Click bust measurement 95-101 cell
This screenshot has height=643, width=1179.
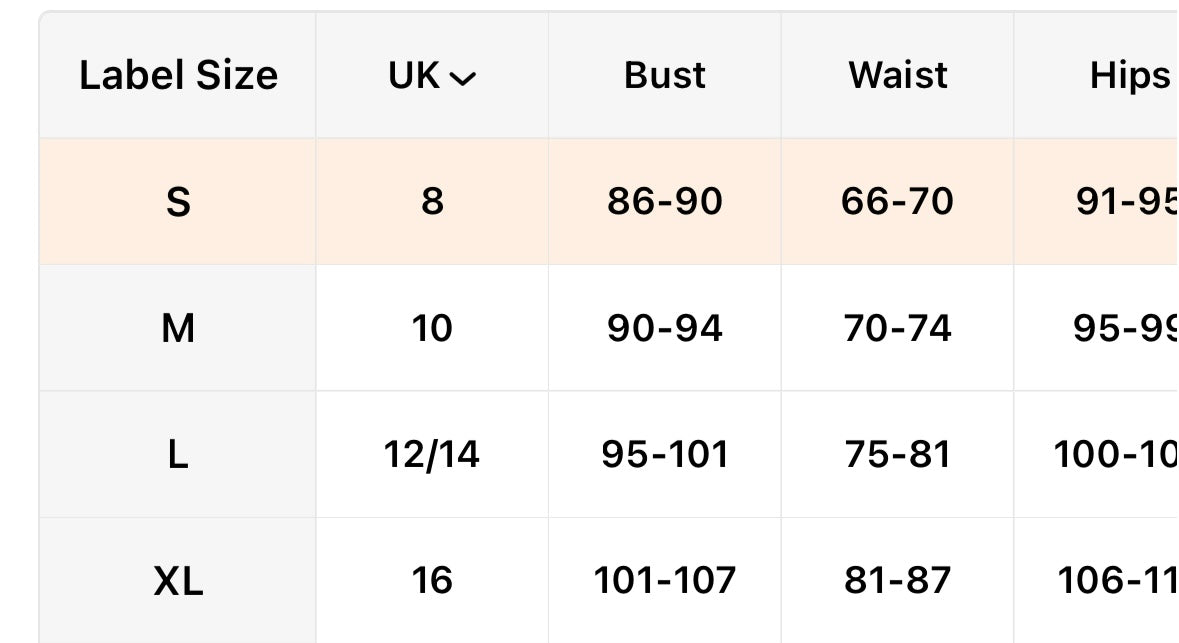click(x=665, y=455)
